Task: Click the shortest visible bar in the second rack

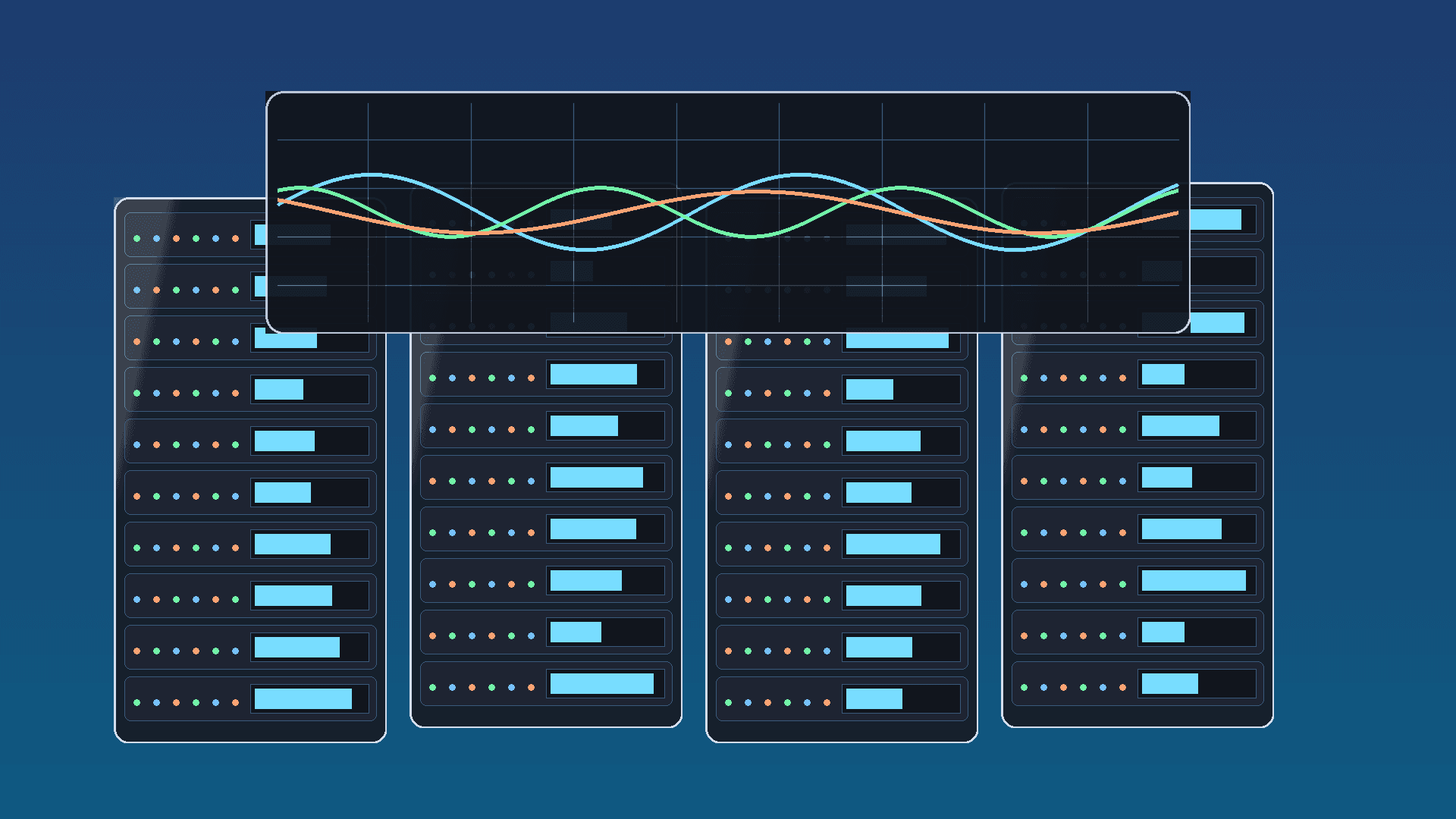Action: coord(575,632)
